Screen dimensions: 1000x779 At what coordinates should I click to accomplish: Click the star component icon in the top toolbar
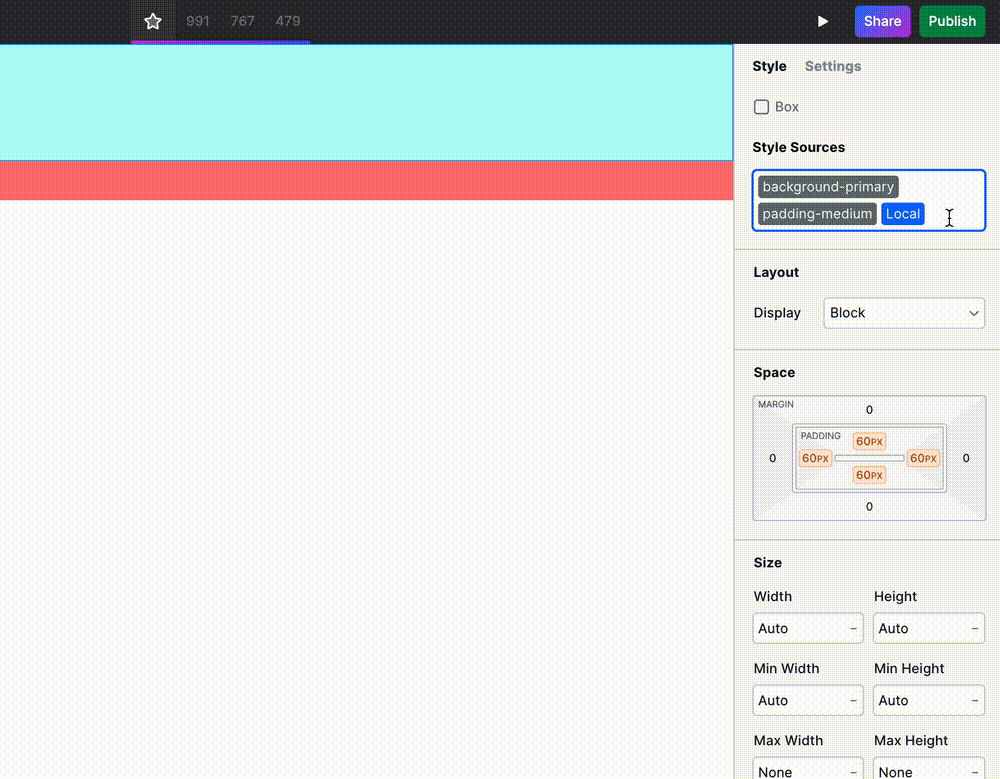pos(152,20)
